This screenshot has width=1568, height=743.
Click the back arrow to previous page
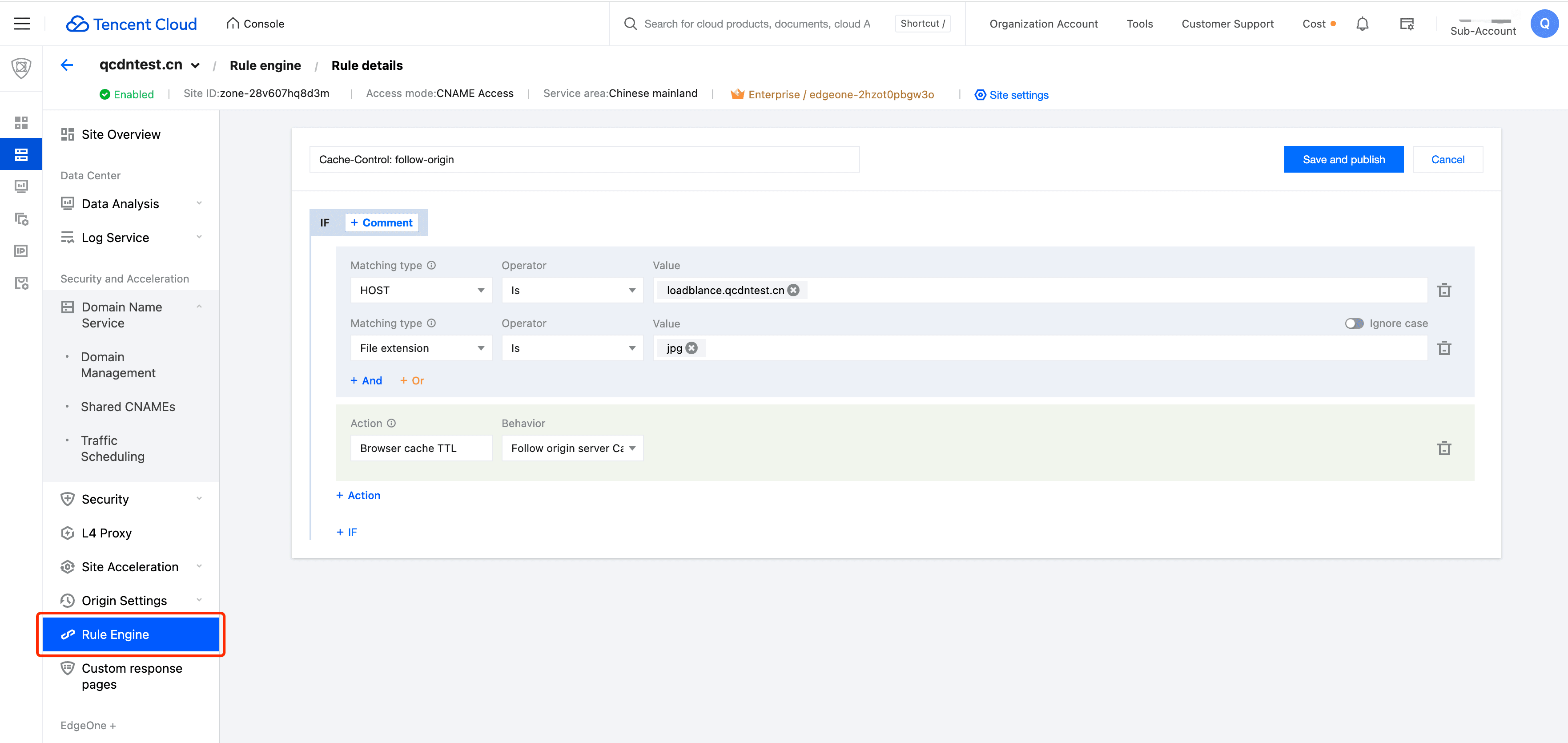67,65
